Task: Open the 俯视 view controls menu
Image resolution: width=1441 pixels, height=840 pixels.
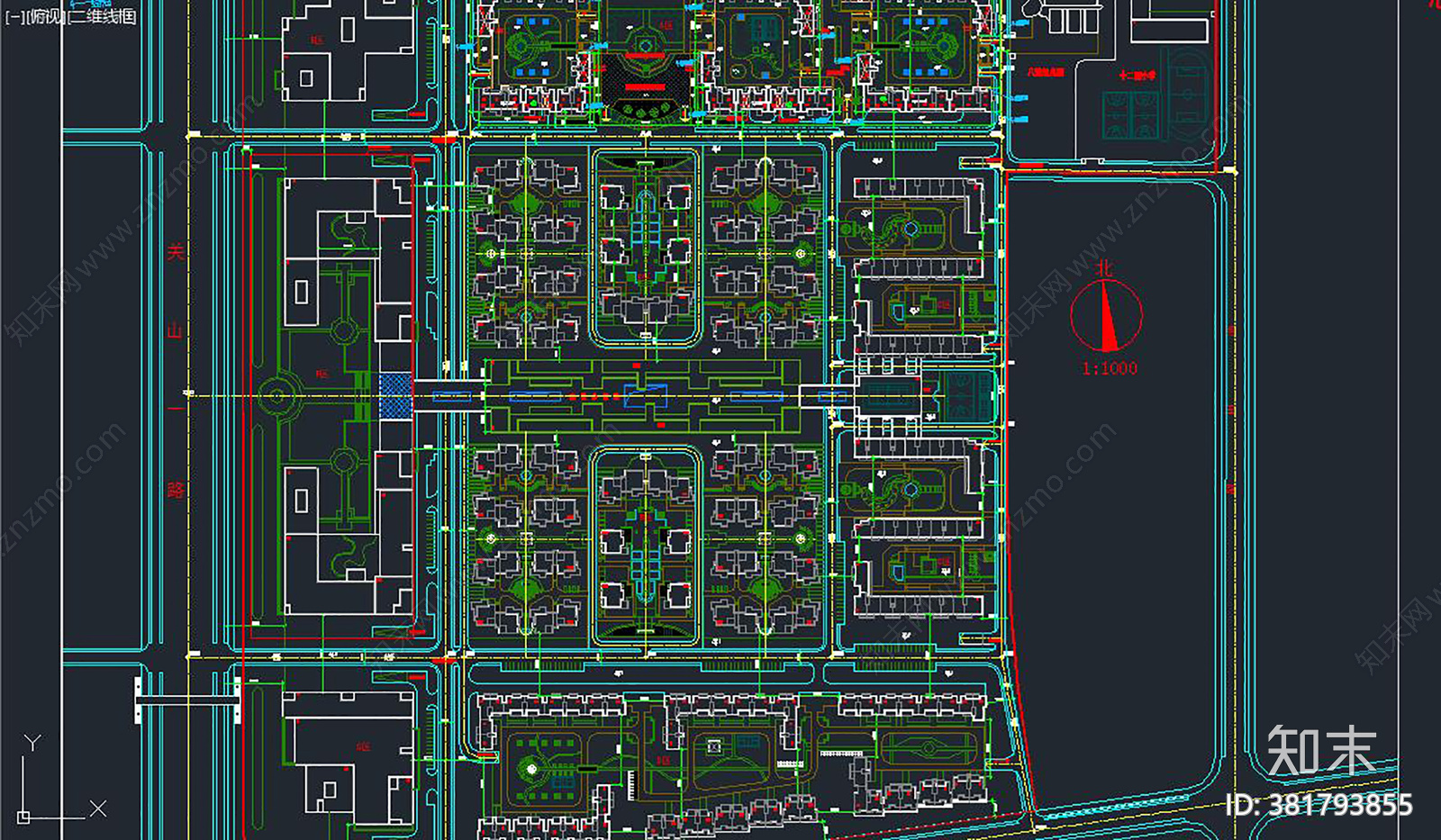Action: click(45, 16)
